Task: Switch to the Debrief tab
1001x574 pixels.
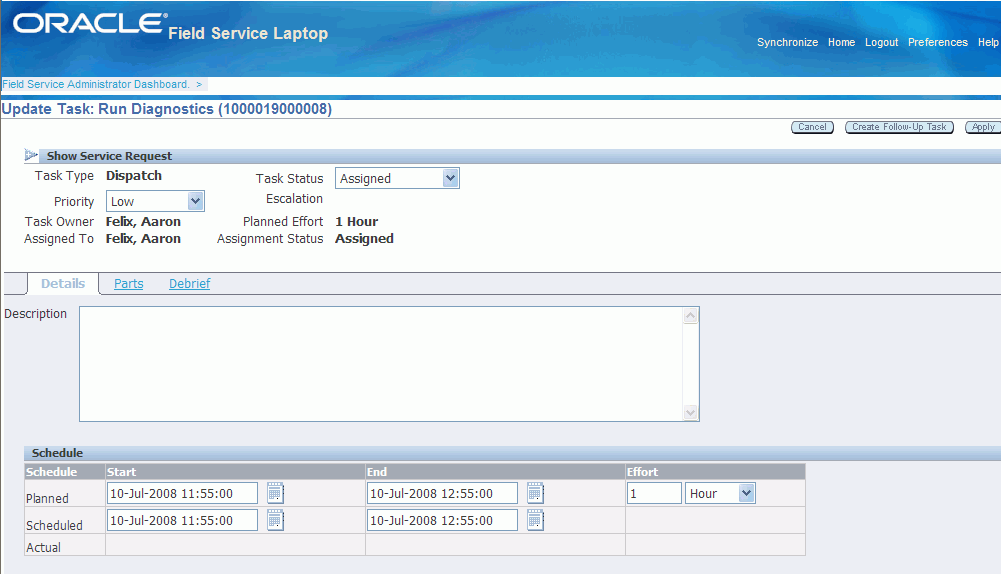Action: click(x=190, y=283)
